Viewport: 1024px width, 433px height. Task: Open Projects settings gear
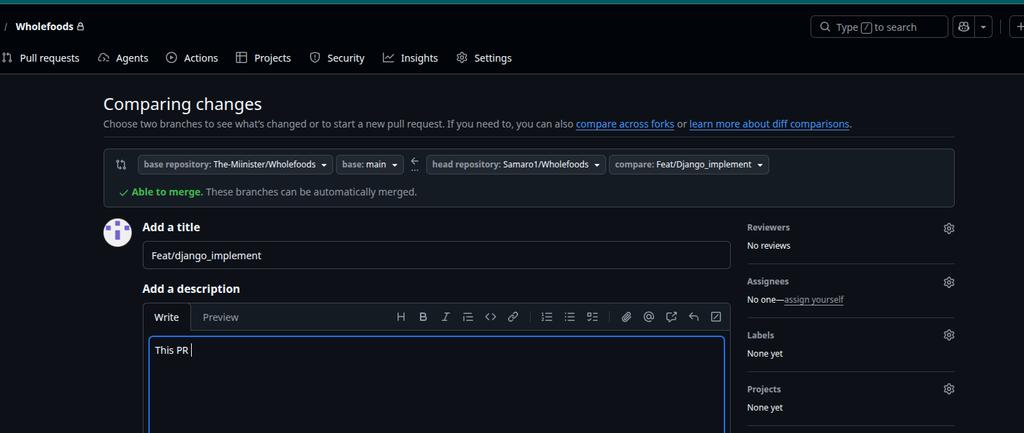(949, 389)
